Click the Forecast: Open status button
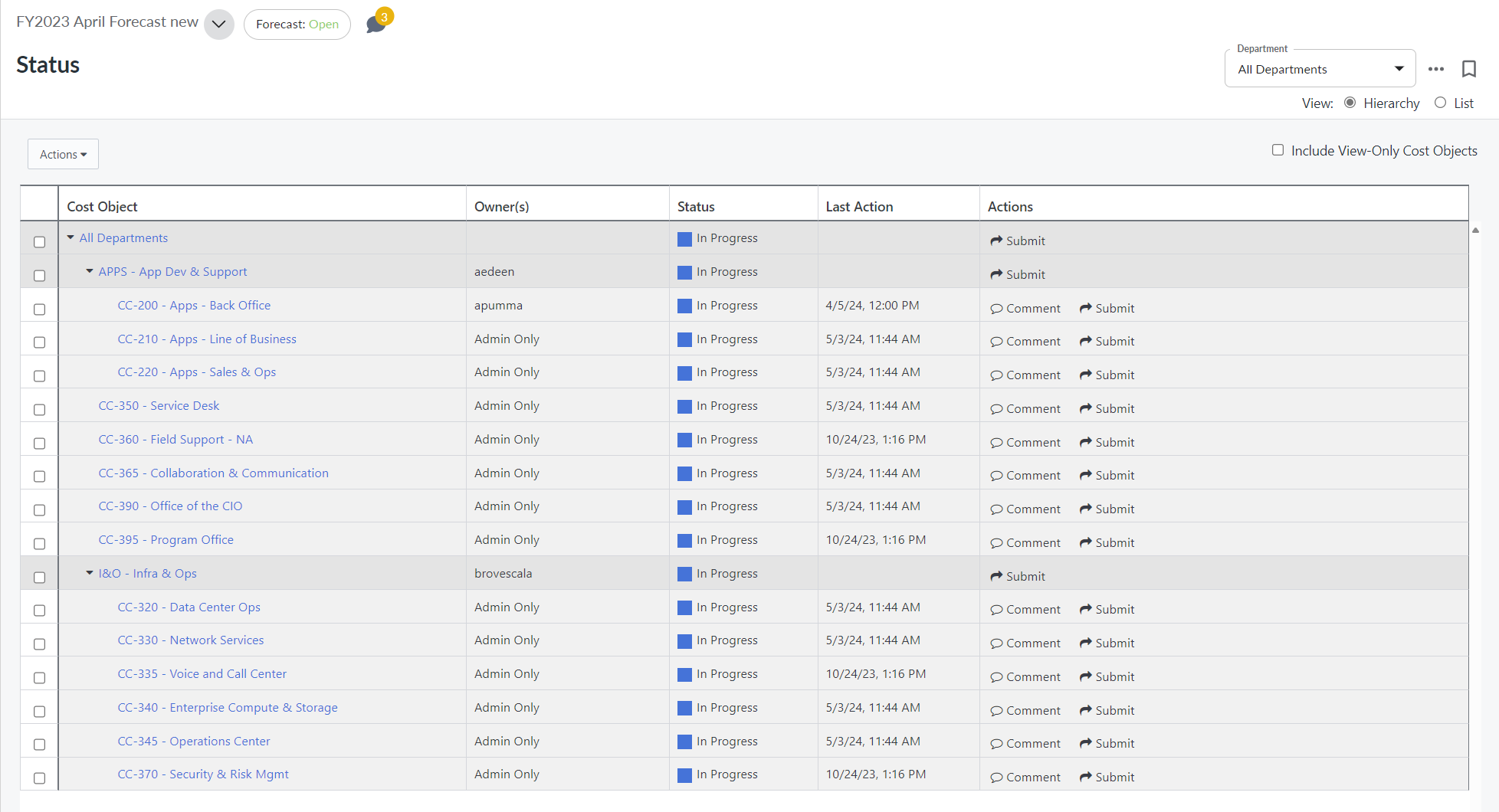Image resolution: width=1499 pixels, height=812 pixels. [297, 25]
